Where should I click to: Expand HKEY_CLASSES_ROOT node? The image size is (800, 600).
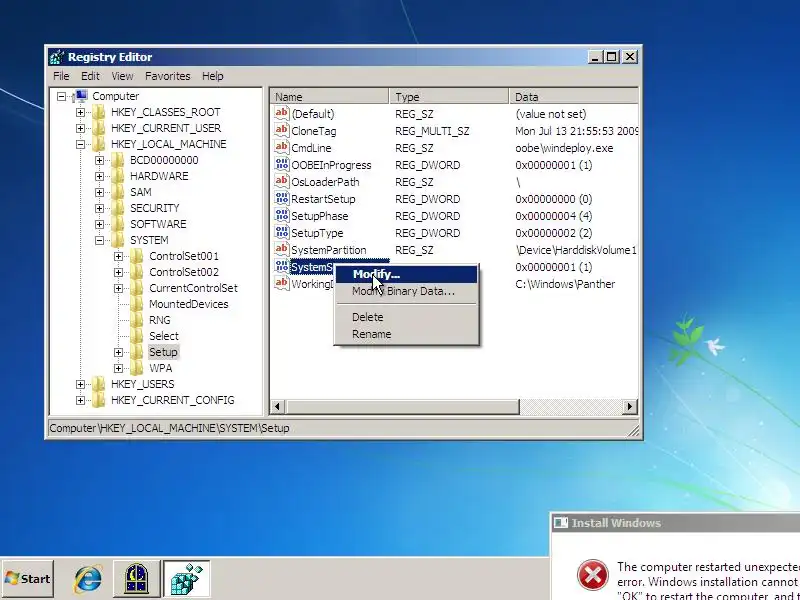click(x=80, y=112)
